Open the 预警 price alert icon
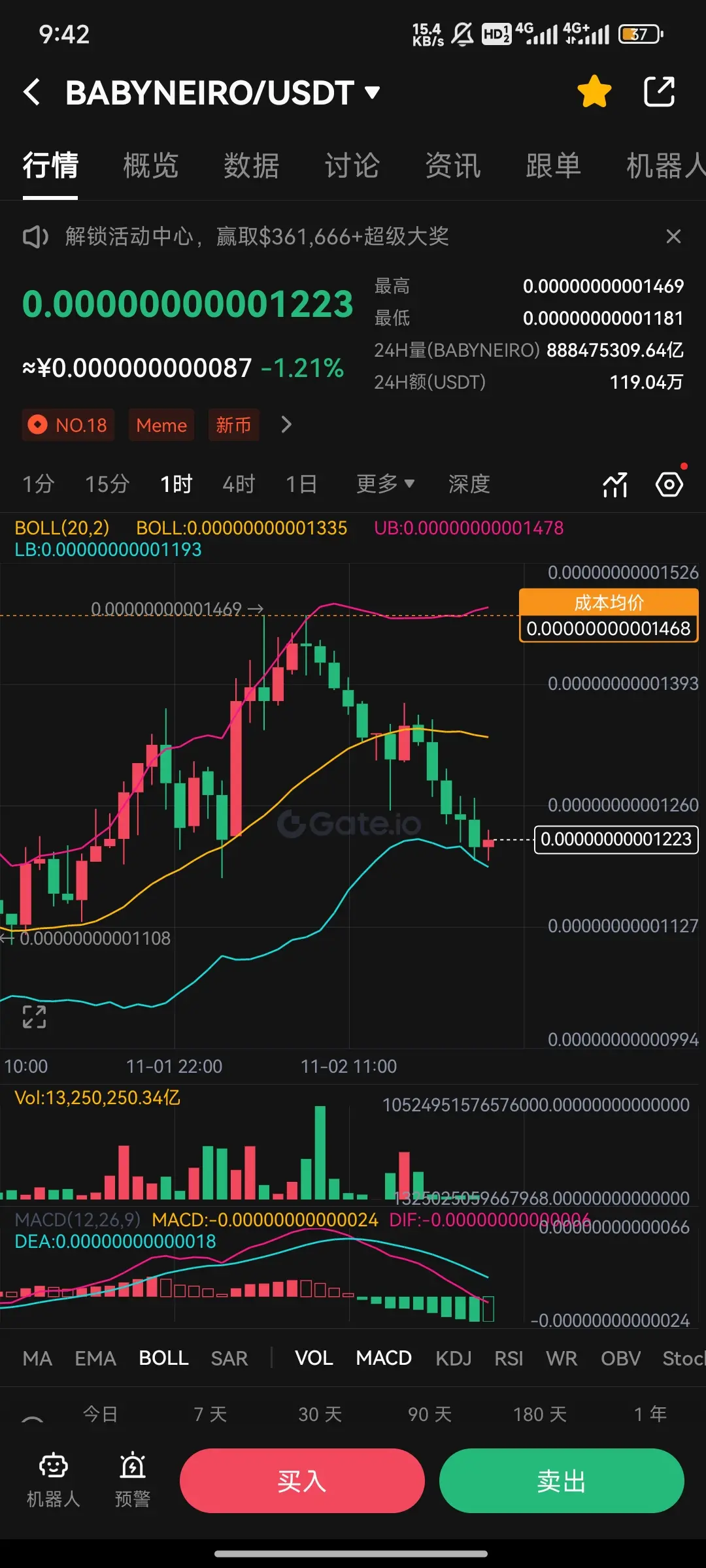Image resolution: width=706 pixels, height=1568 pixels. point(133,1480)
